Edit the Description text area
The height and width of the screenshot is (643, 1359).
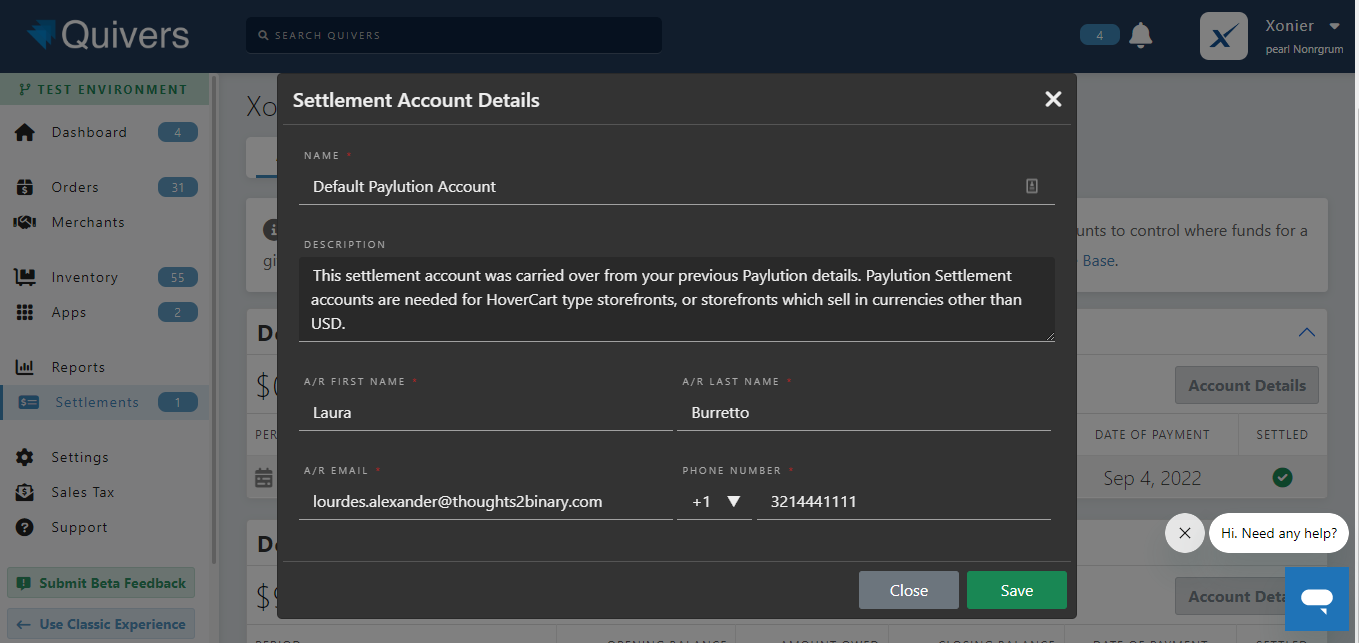(676, 299)
